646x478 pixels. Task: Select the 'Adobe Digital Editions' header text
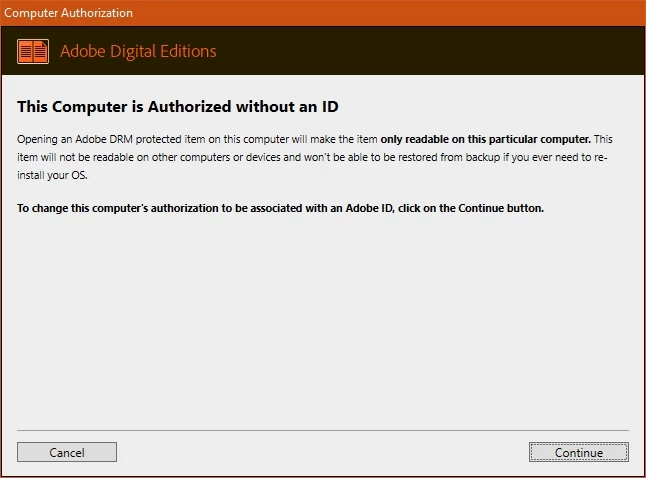pos(138,51)
